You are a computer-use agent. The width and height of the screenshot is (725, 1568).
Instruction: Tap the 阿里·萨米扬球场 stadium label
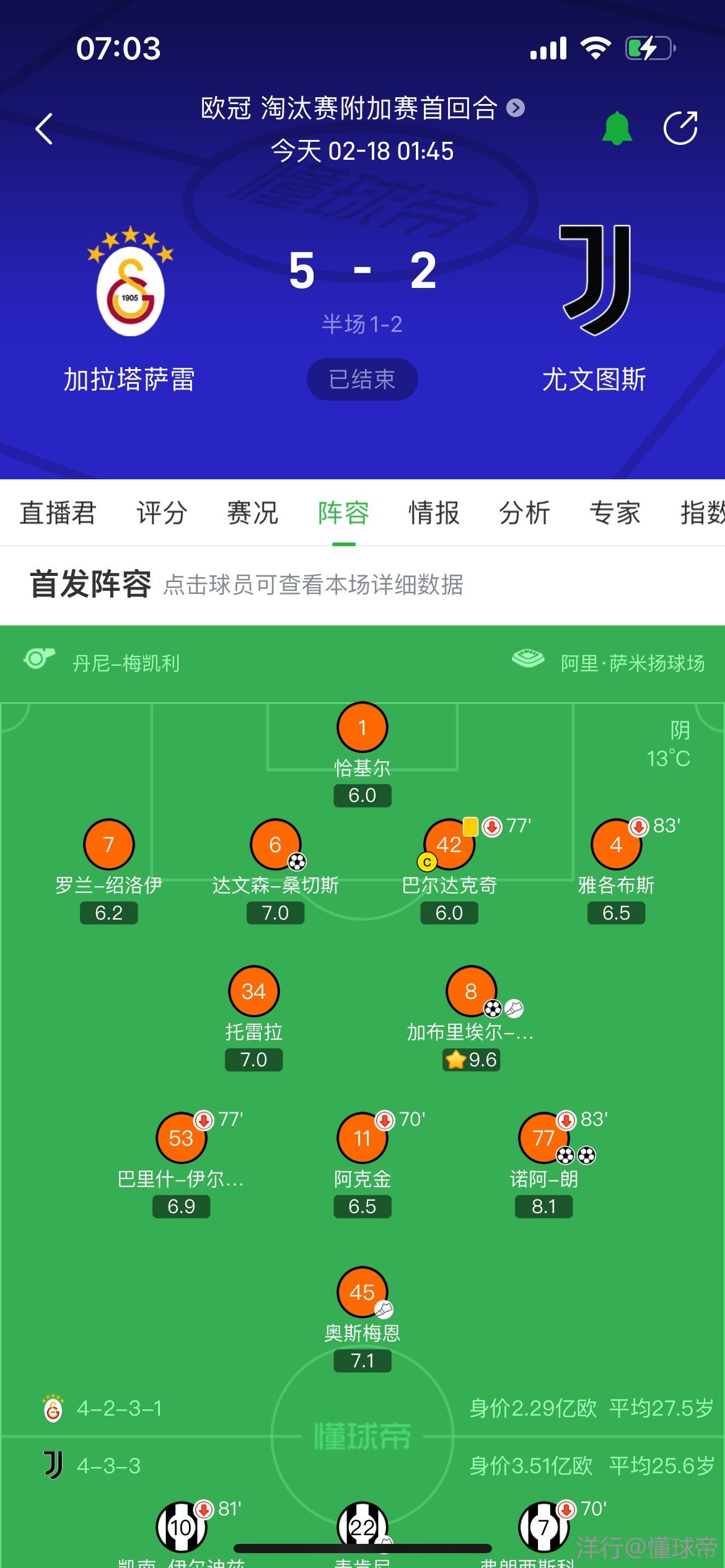(x=632, y=663)
